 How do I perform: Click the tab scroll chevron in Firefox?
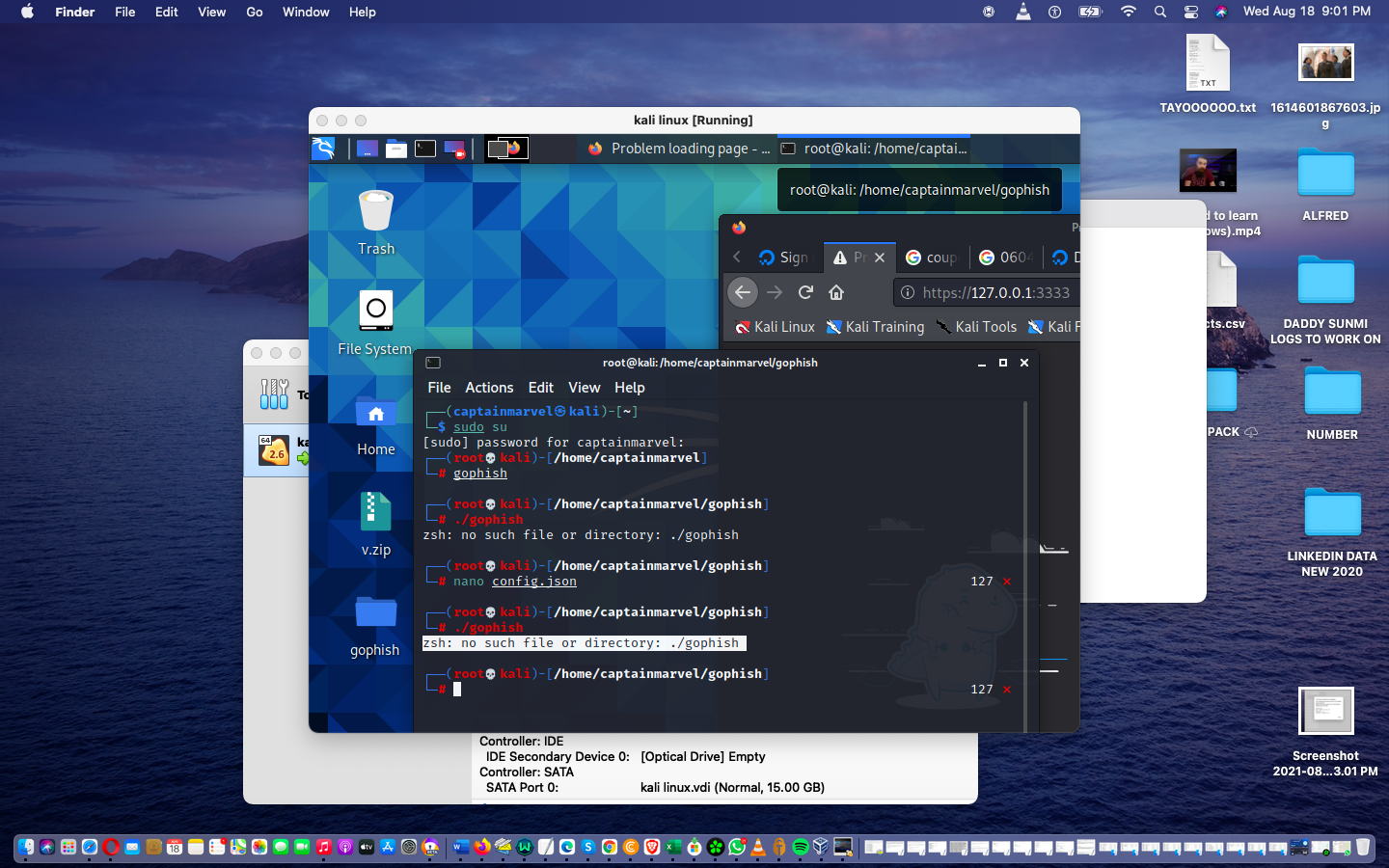pos(736,257)
